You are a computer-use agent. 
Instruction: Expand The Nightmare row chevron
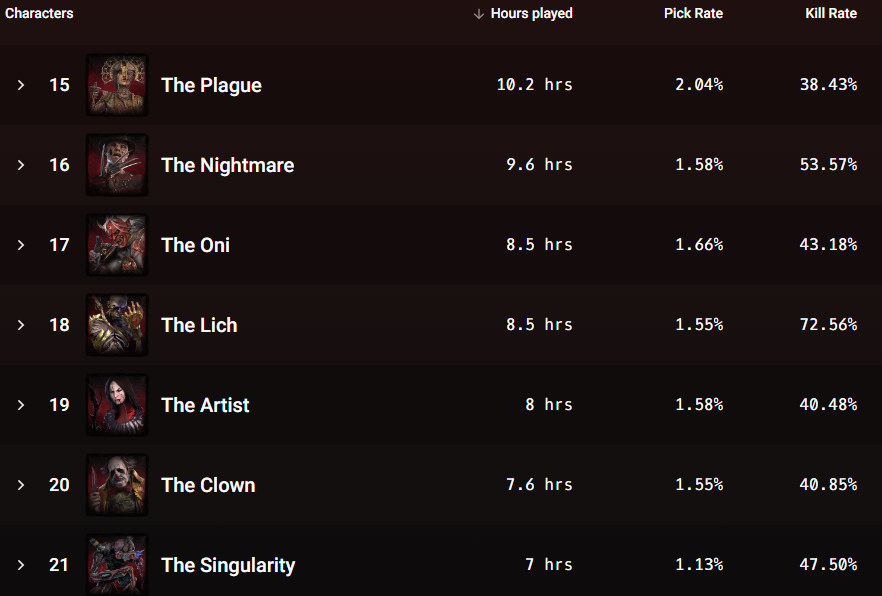click(x=21, y=165)
